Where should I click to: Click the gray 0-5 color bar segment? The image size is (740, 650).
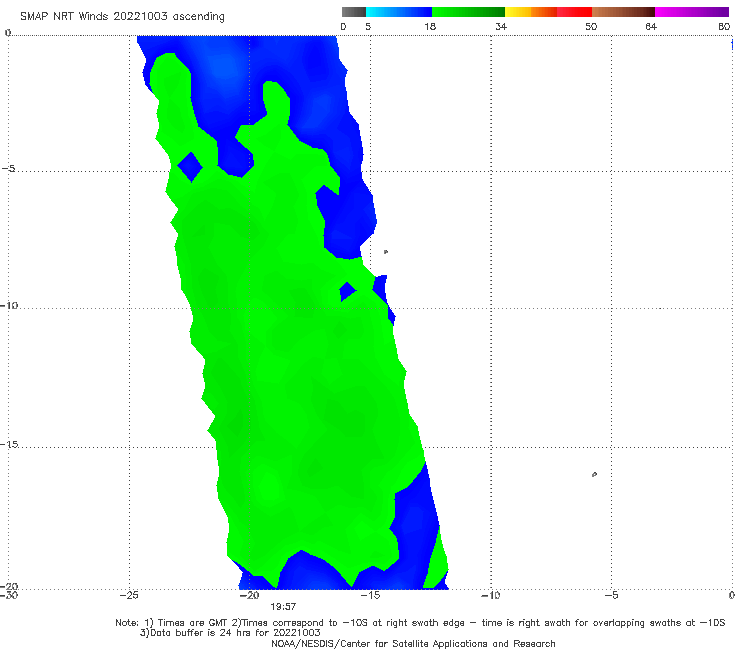(354, 12)
